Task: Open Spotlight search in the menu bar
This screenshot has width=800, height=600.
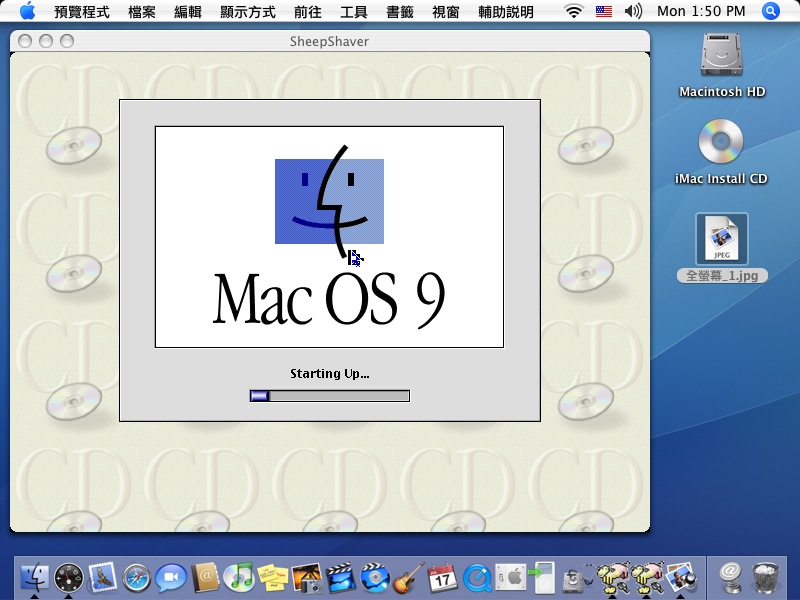Action: (x=770, y=11)
